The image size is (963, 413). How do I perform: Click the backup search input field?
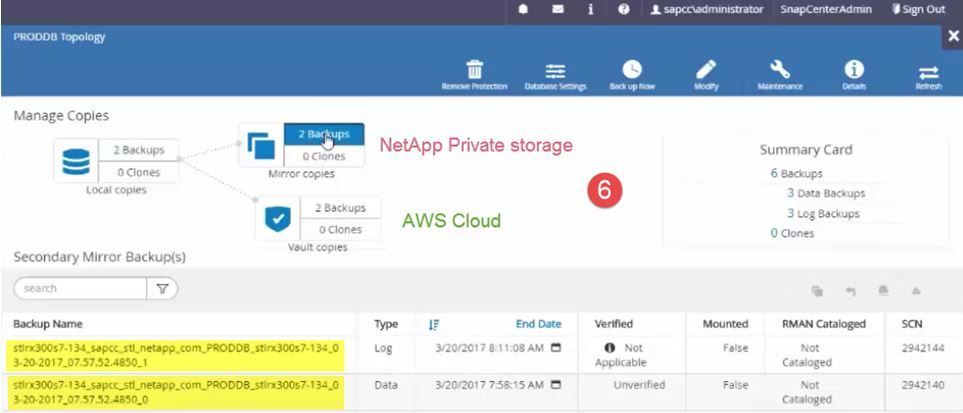click(80, 289)
